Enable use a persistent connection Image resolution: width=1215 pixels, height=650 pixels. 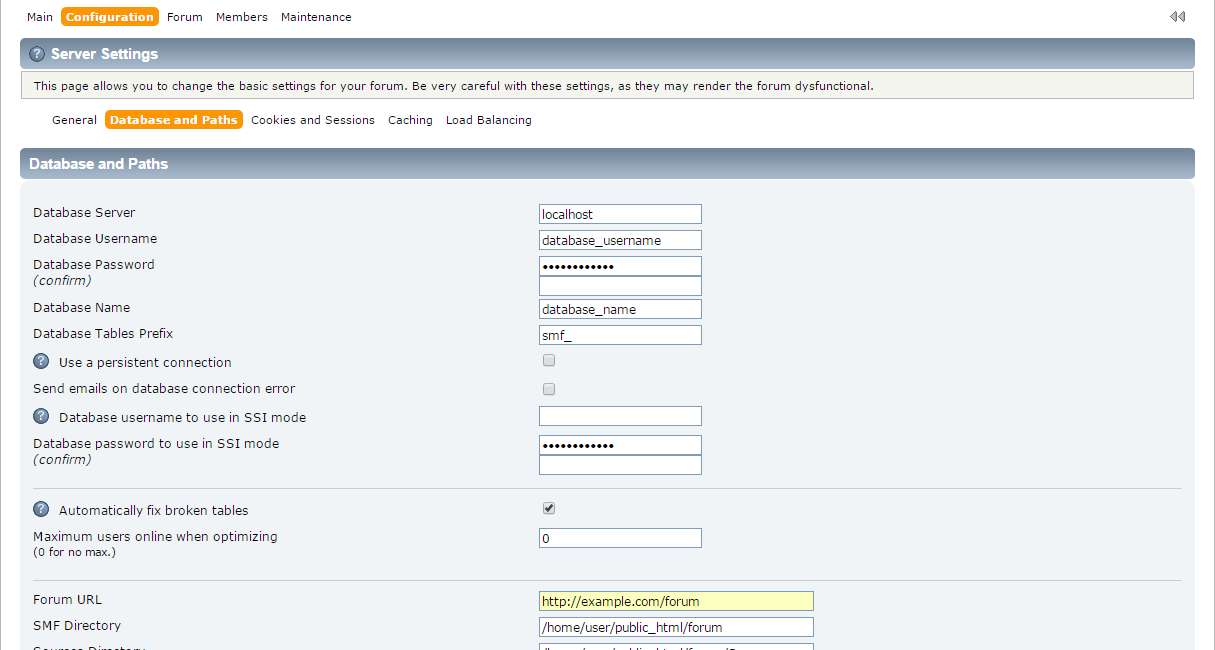[x=548, y=360]
